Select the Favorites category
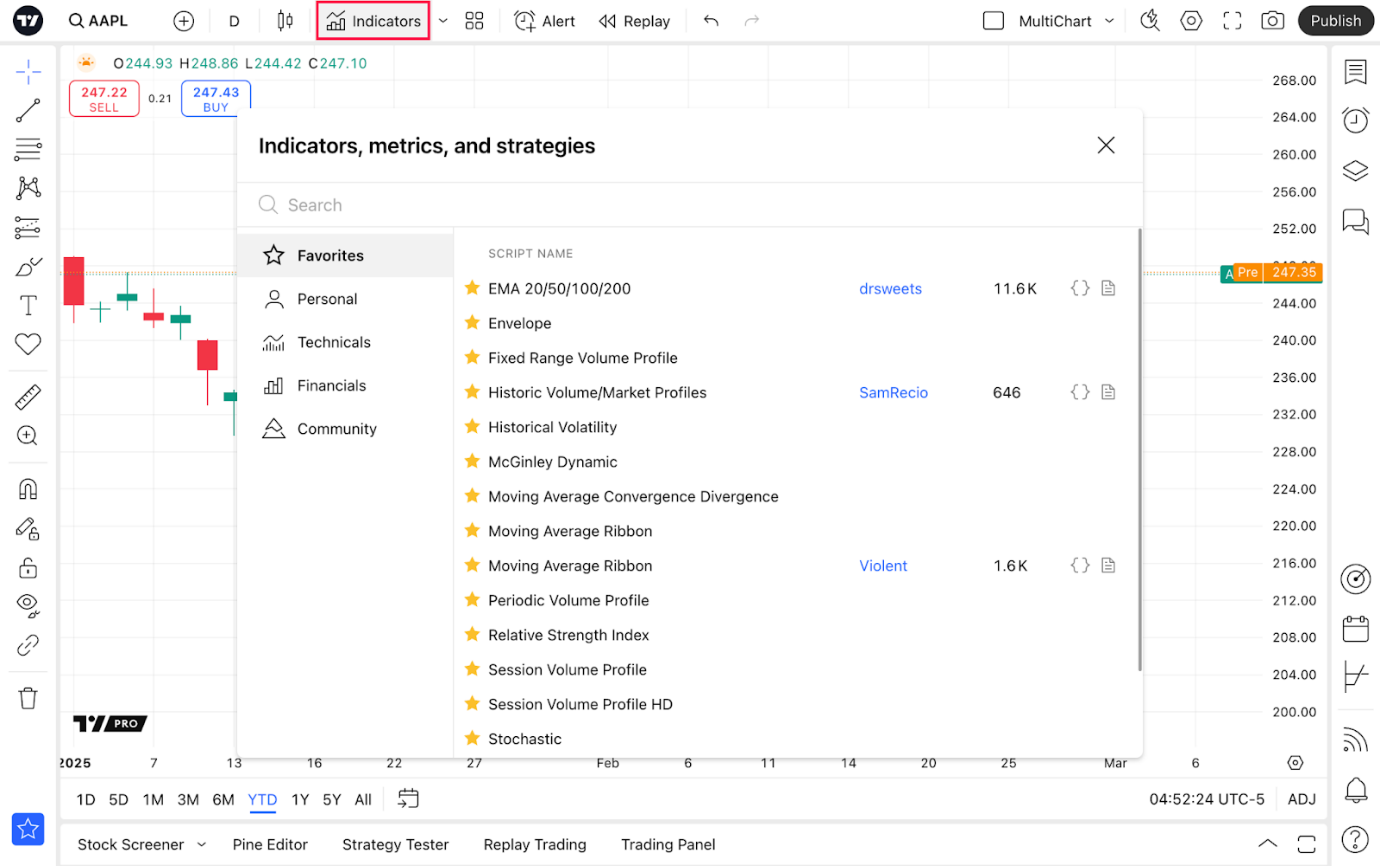Viewport: 1380px width, 866px height. [345, 256]
